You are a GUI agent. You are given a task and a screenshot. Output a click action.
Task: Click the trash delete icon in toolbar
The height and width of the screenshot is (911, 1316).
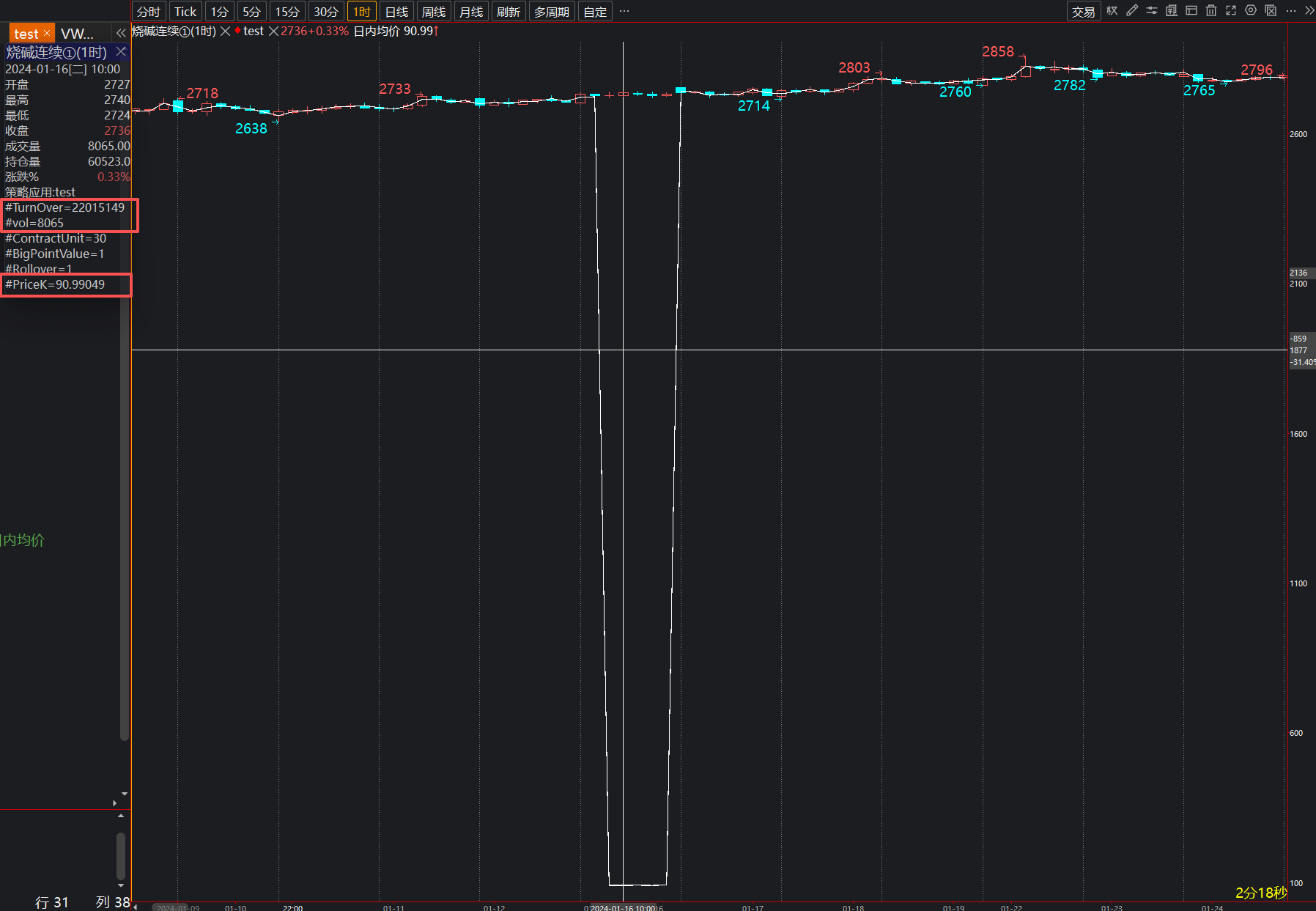tap(1211, 10)
